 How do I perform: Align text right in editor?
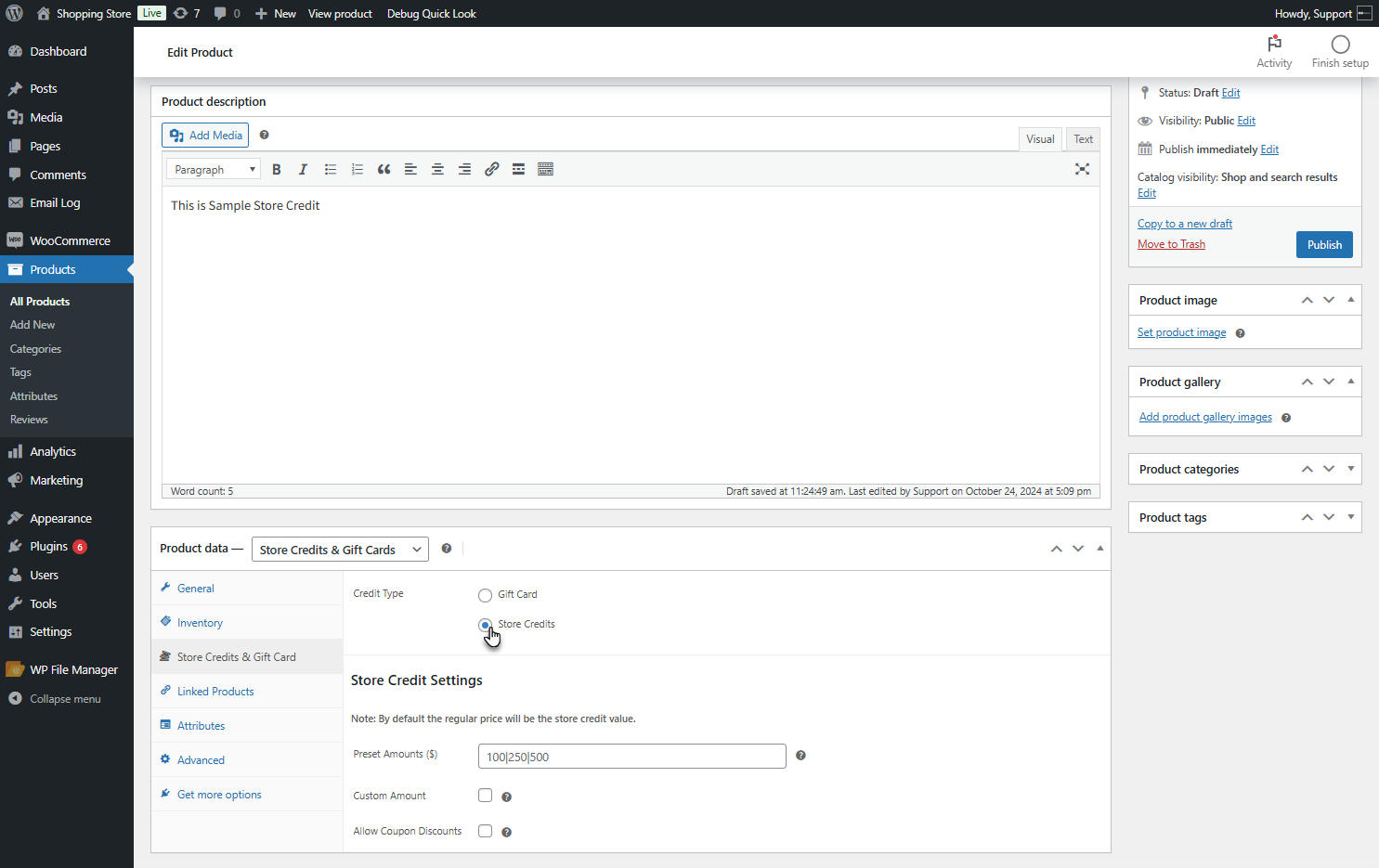pyautogui.click(x=464, y=169)
